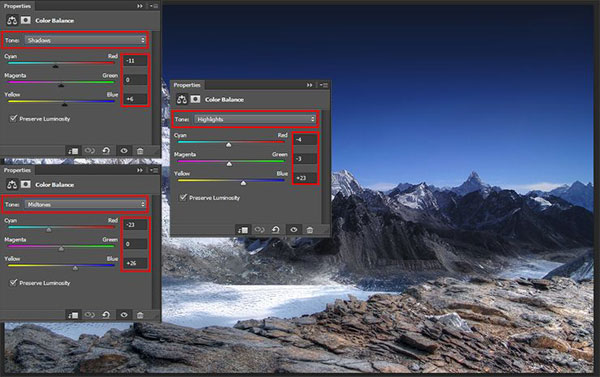Screen dimensions: 600x377
Task: Click the Magenta-Green value field showing -3
Action: pos(305,158)
